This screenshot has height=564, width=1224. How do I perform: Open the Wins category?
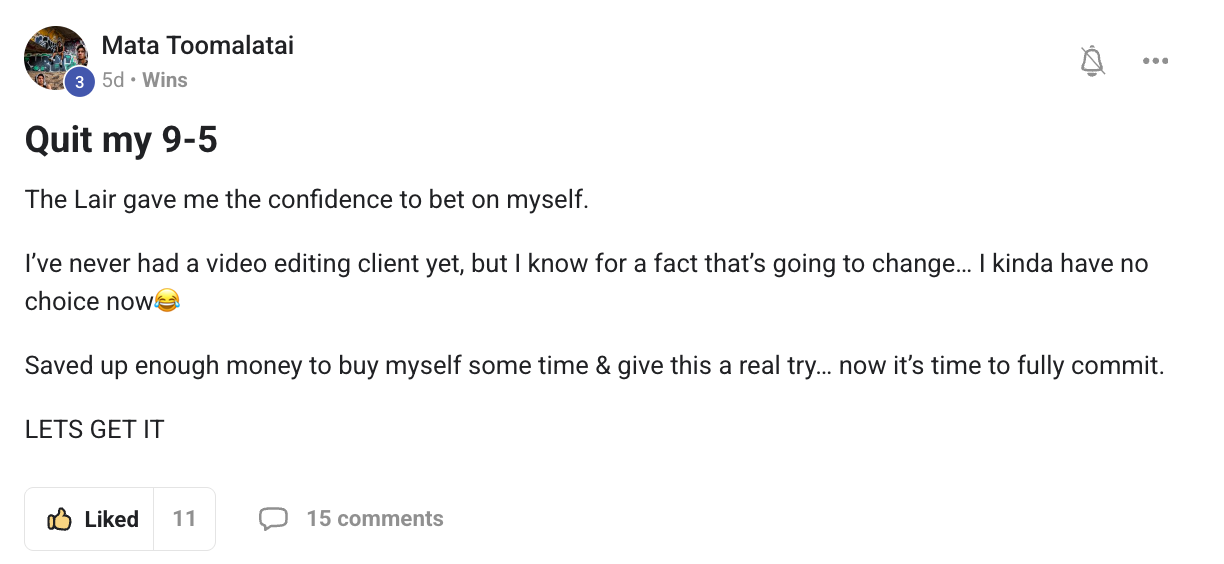pyautogui.click(x=165, y=80)
